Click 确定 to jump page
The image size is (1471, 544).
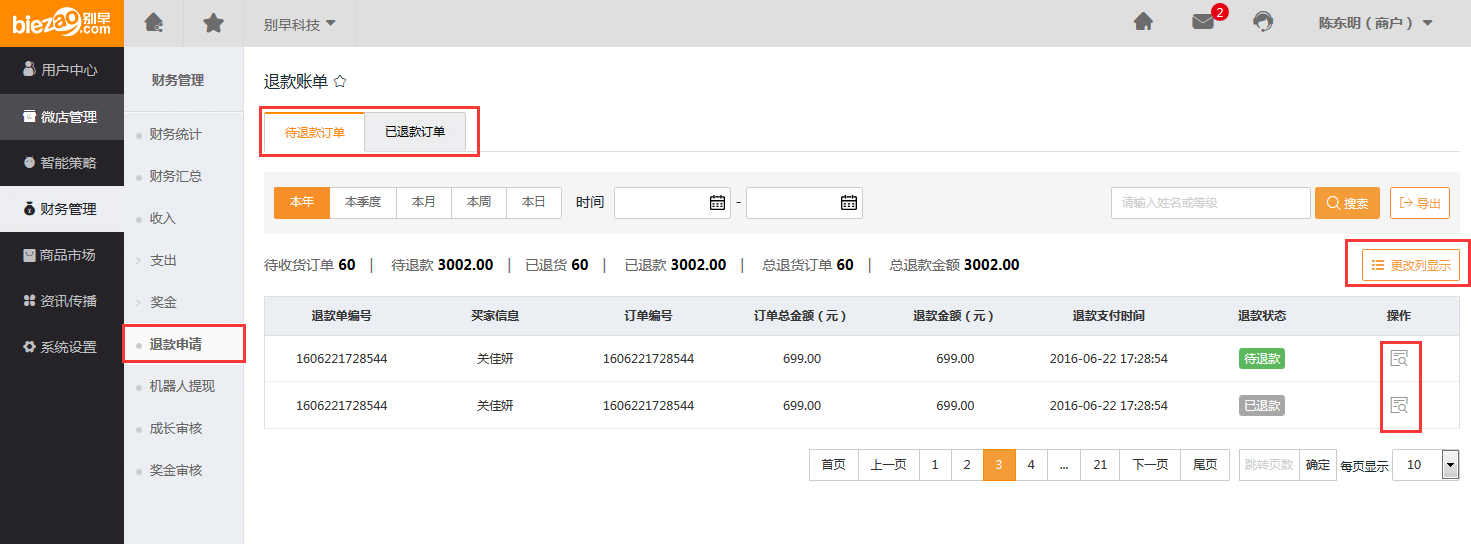point(1318,465)
